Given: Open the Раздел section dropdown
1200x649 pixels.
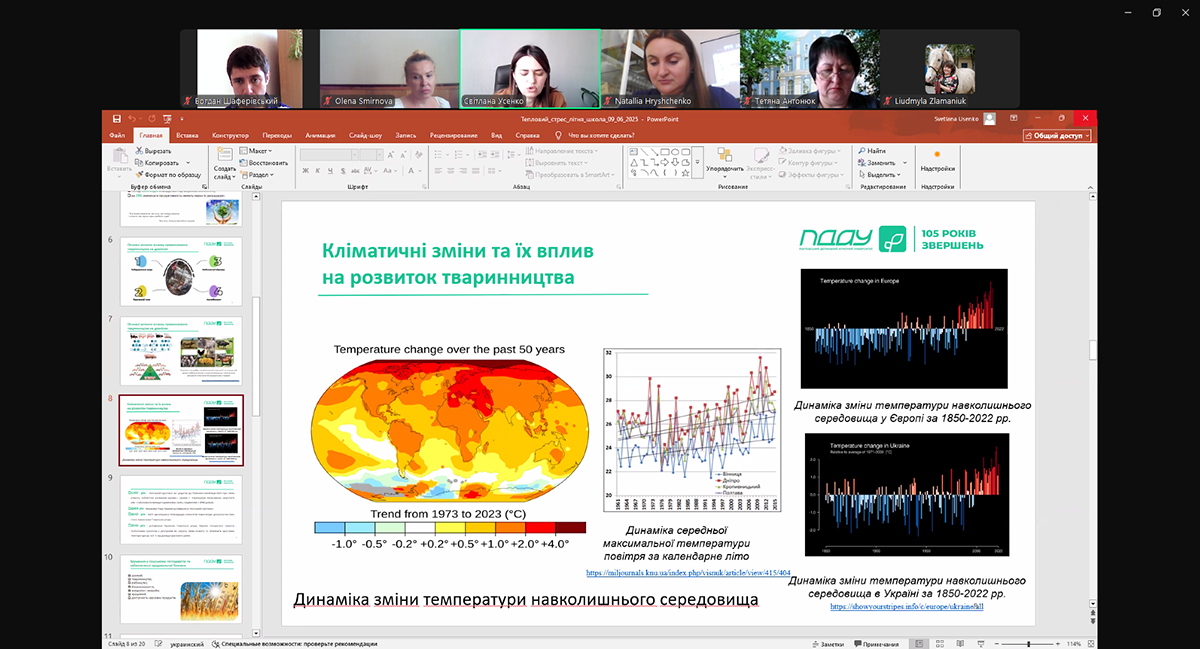Looking at the screenshot, I should pyautogui.click(x=256, y=175).
